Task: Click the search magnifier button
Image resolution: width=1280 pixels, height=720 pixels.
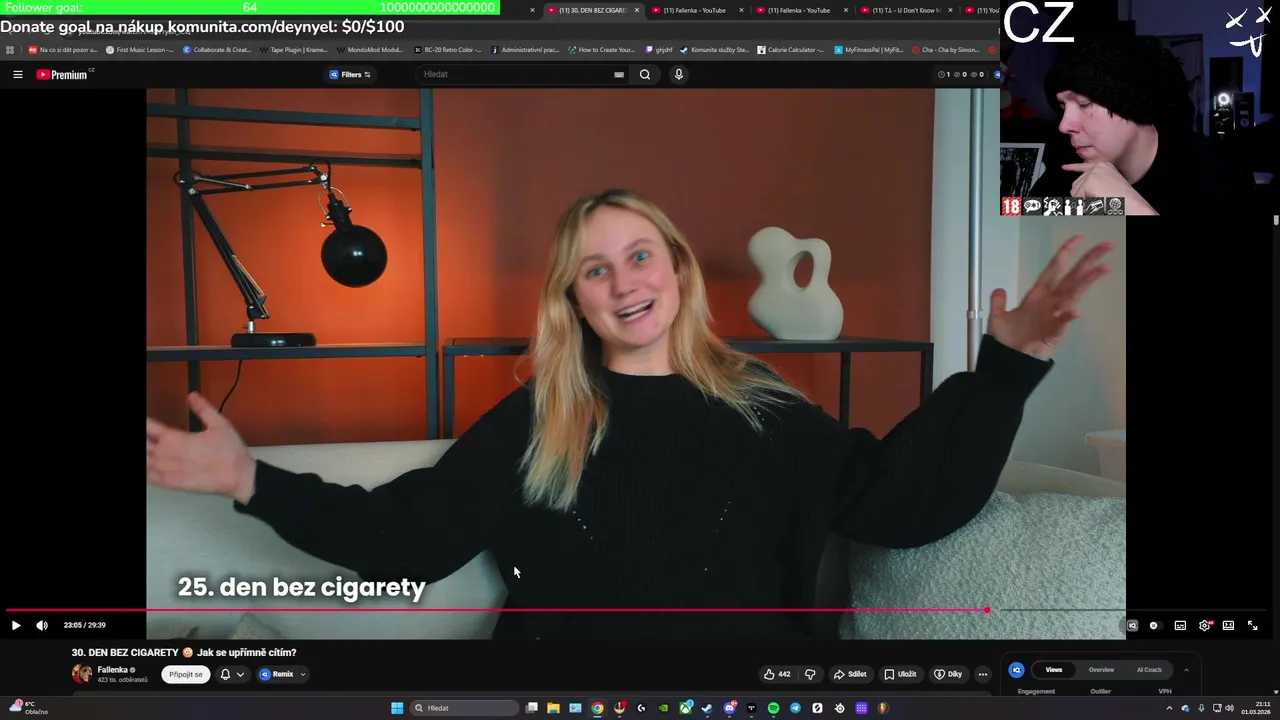Action: [x=645, y=74]
